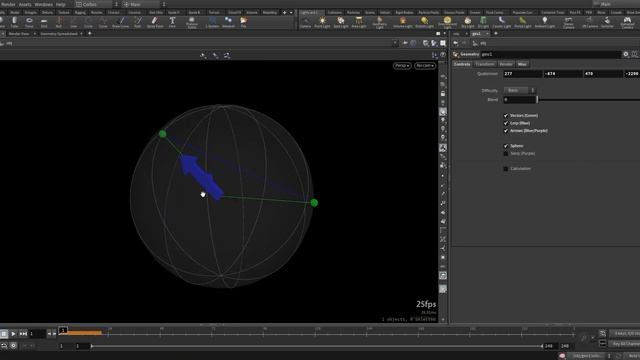
Task: Toggle the Arrows (Blue/Purple) checkbox
Action: 506,131
